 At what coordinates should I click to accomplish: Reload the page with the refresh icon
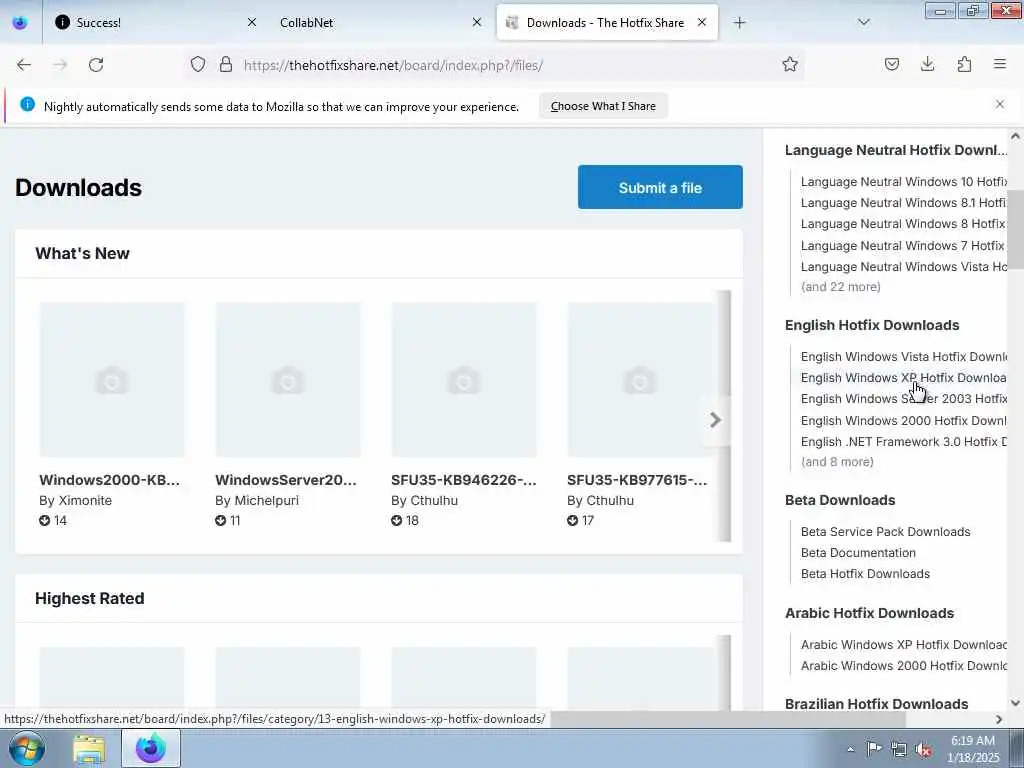coord(96,65)
